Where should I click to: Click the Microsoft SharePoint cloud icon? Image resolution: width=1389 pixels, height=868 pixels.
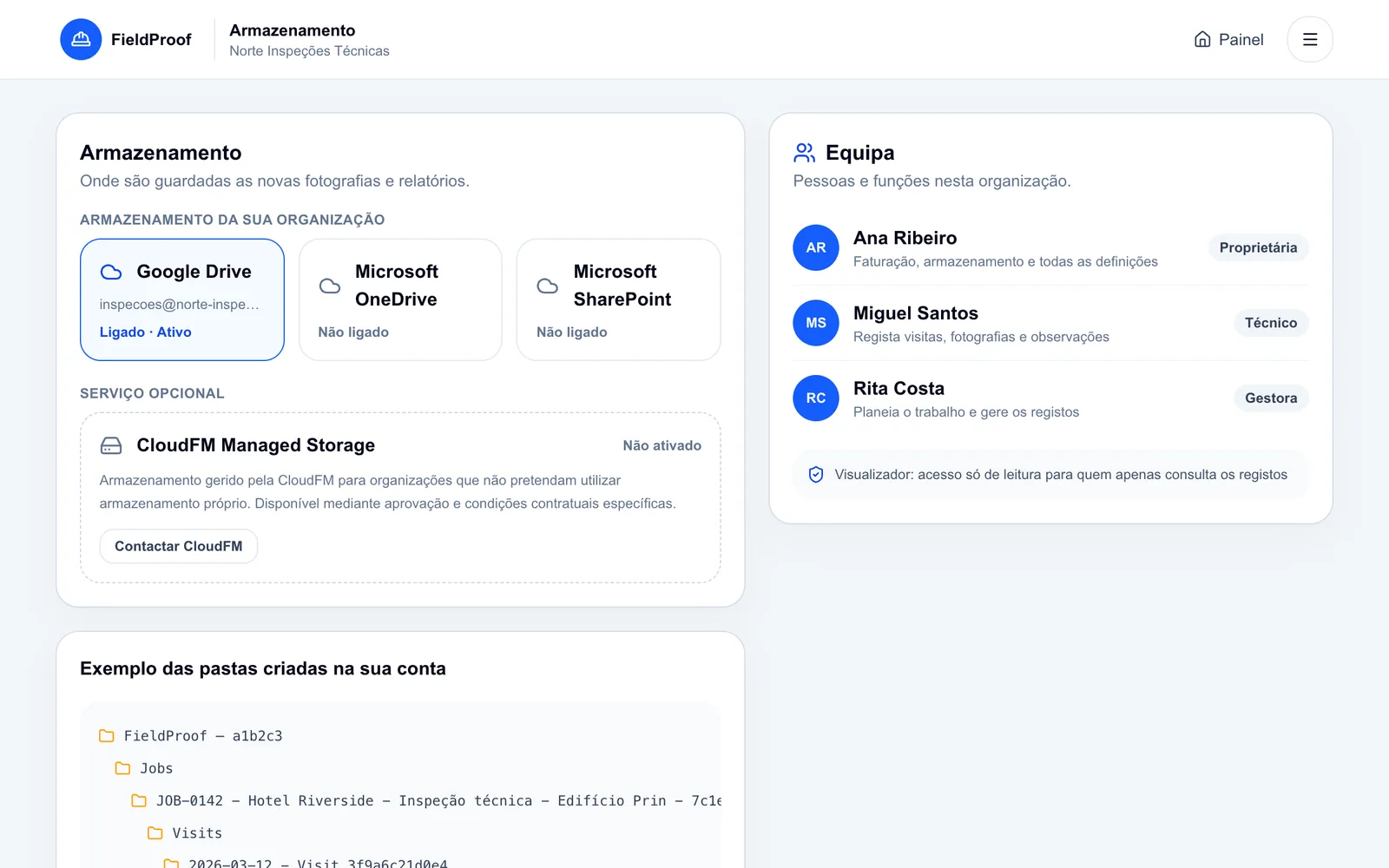(548, 286)
